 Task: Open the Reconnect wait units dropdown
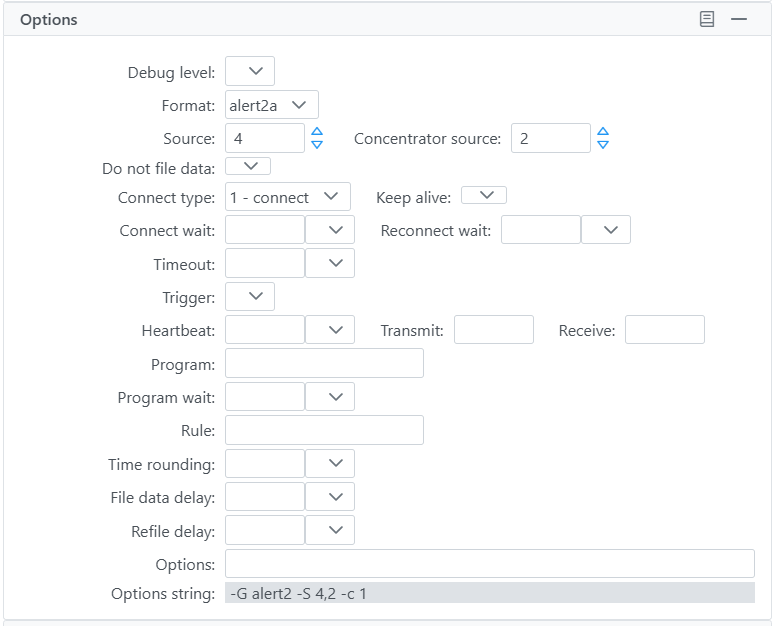click(x=606, y=230)
